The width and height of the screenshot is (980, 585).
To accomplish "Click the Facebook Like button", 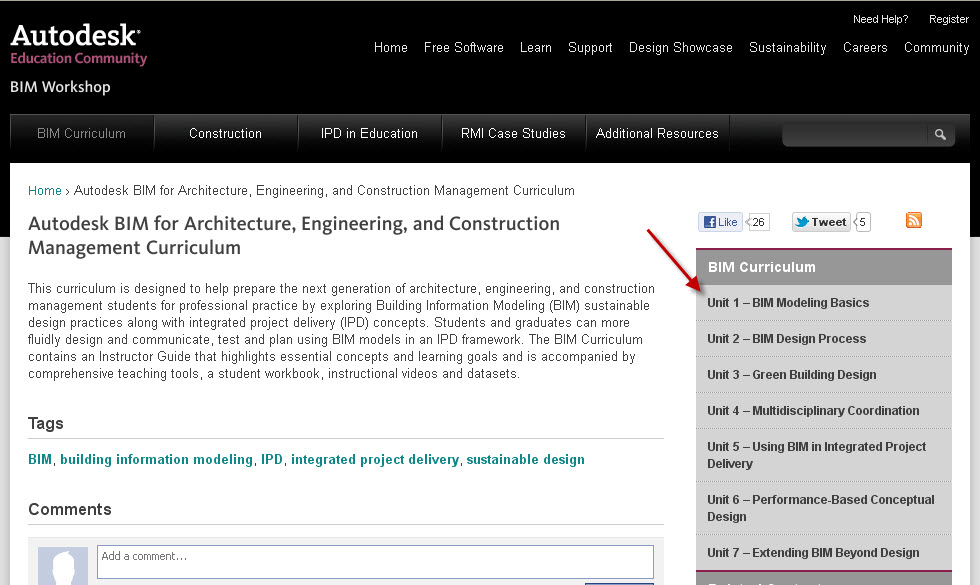I will (720, 222).
